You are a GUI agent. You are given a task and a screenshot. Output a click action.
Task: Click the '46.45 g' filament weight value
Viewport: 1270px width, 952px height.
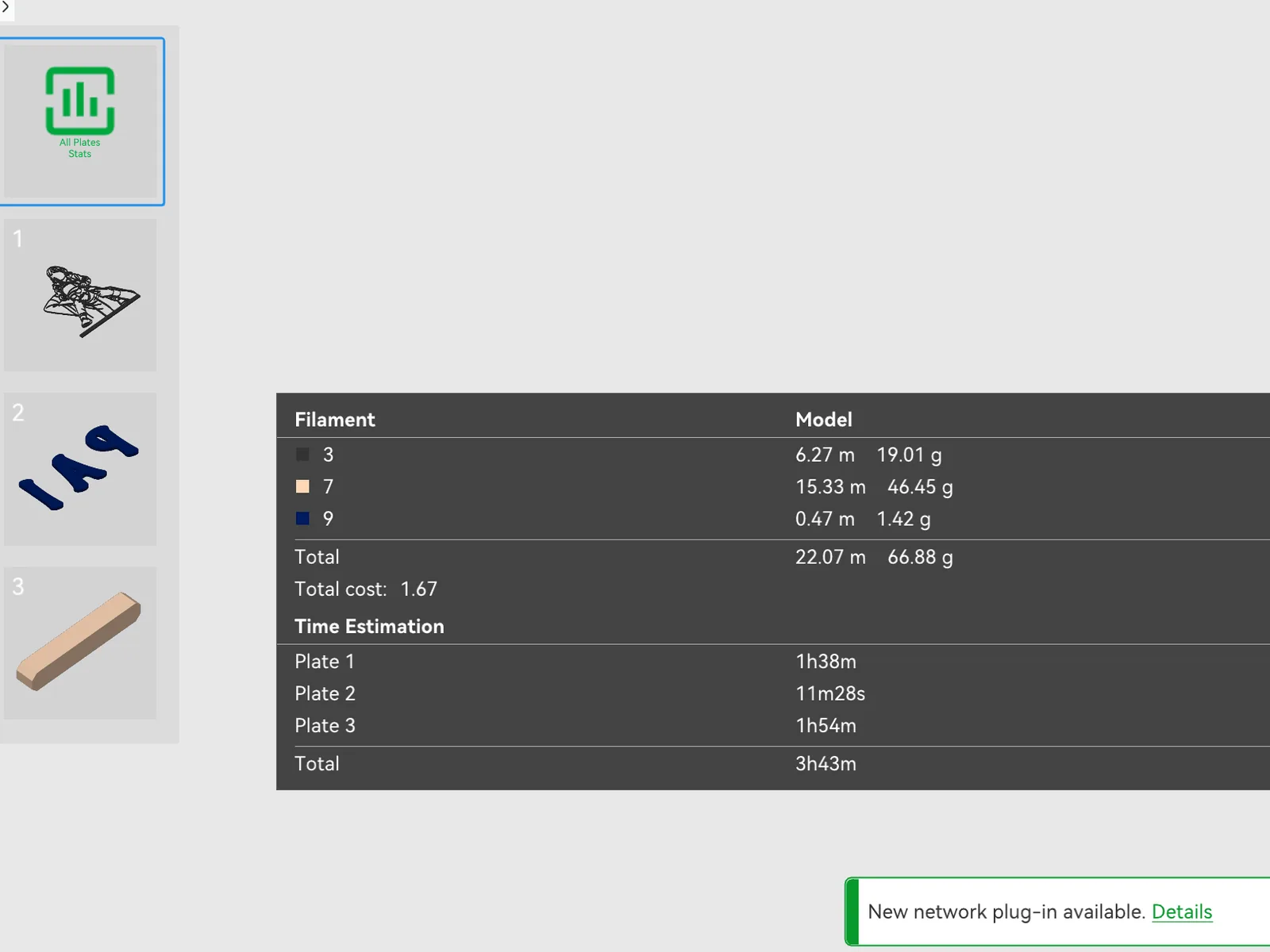[x=921, y=486]
